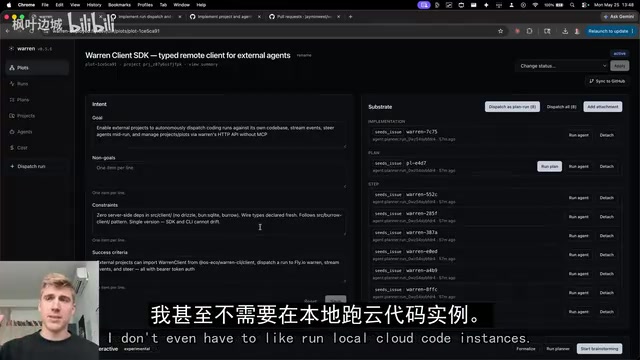Open the Plots sidebar section
This screenshot has width=640, height=360.
coord(37,68)
